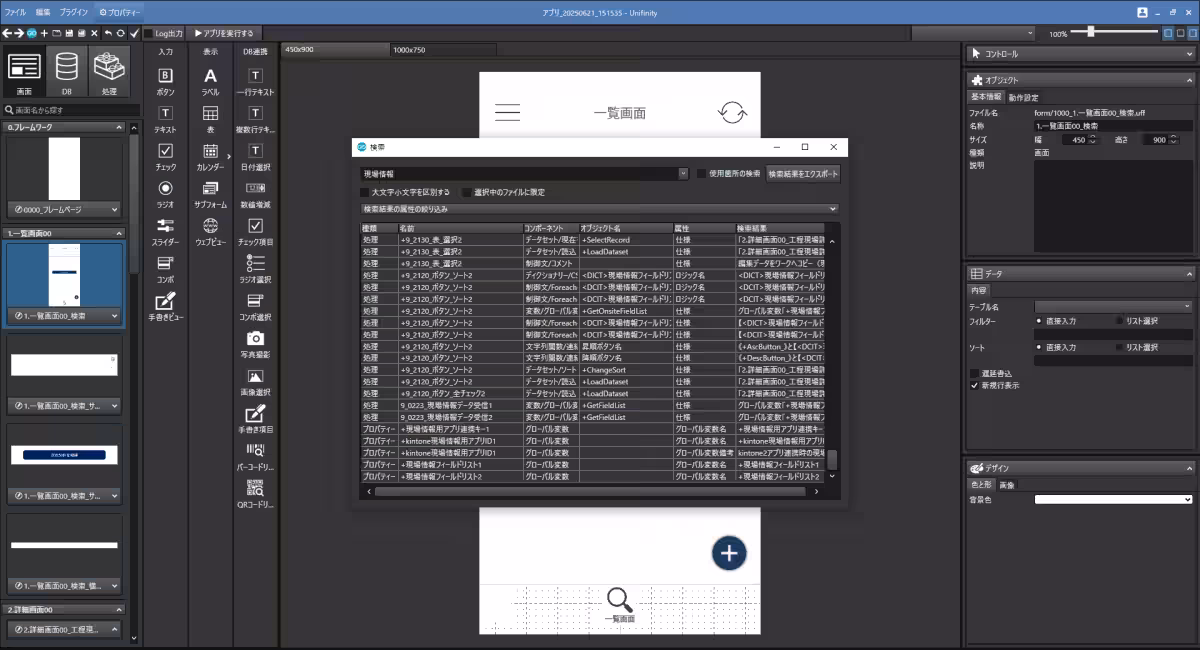Screen dimensions: 1200x650
Task: Click 検索結果をエクスポート button
Action: [x=803, y=174]
